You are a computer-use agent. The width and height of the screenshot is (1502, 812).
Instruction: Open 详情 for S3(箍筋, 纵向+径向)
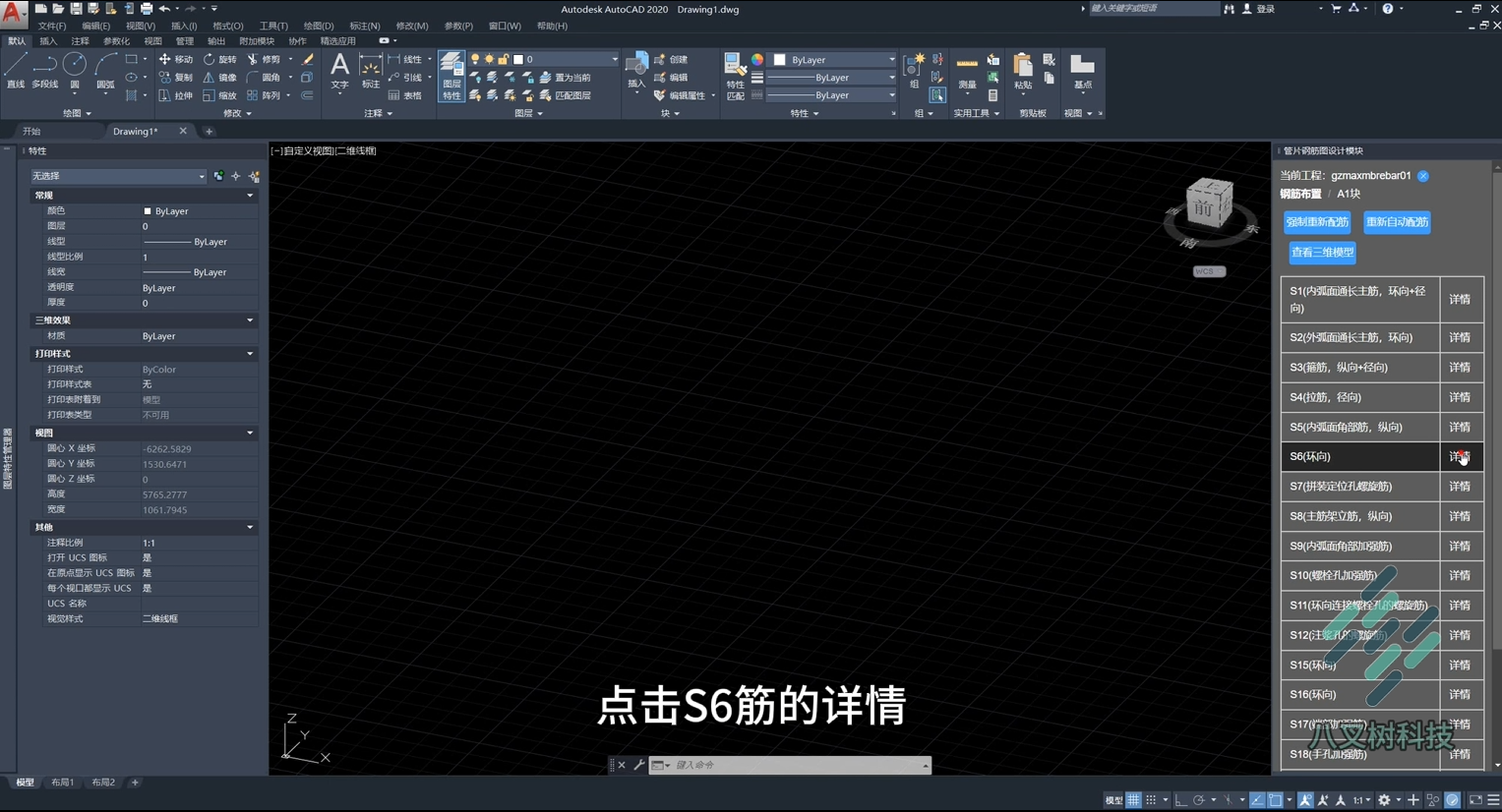click(1461, 368)
